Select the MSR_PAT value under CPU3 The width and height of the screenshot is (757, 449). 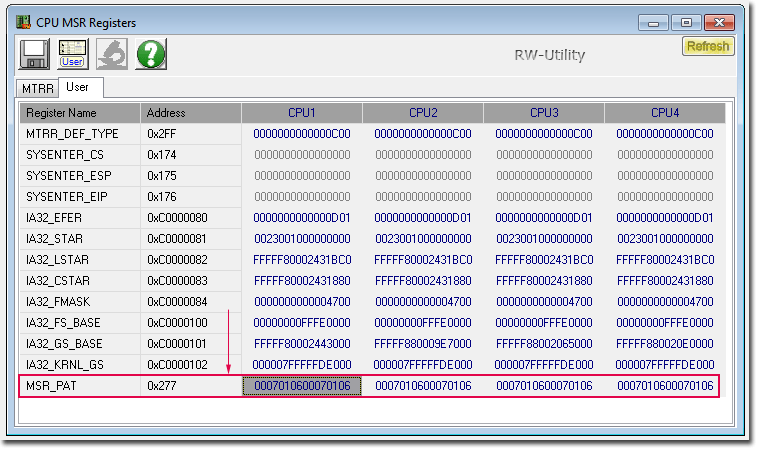(544, 386)
